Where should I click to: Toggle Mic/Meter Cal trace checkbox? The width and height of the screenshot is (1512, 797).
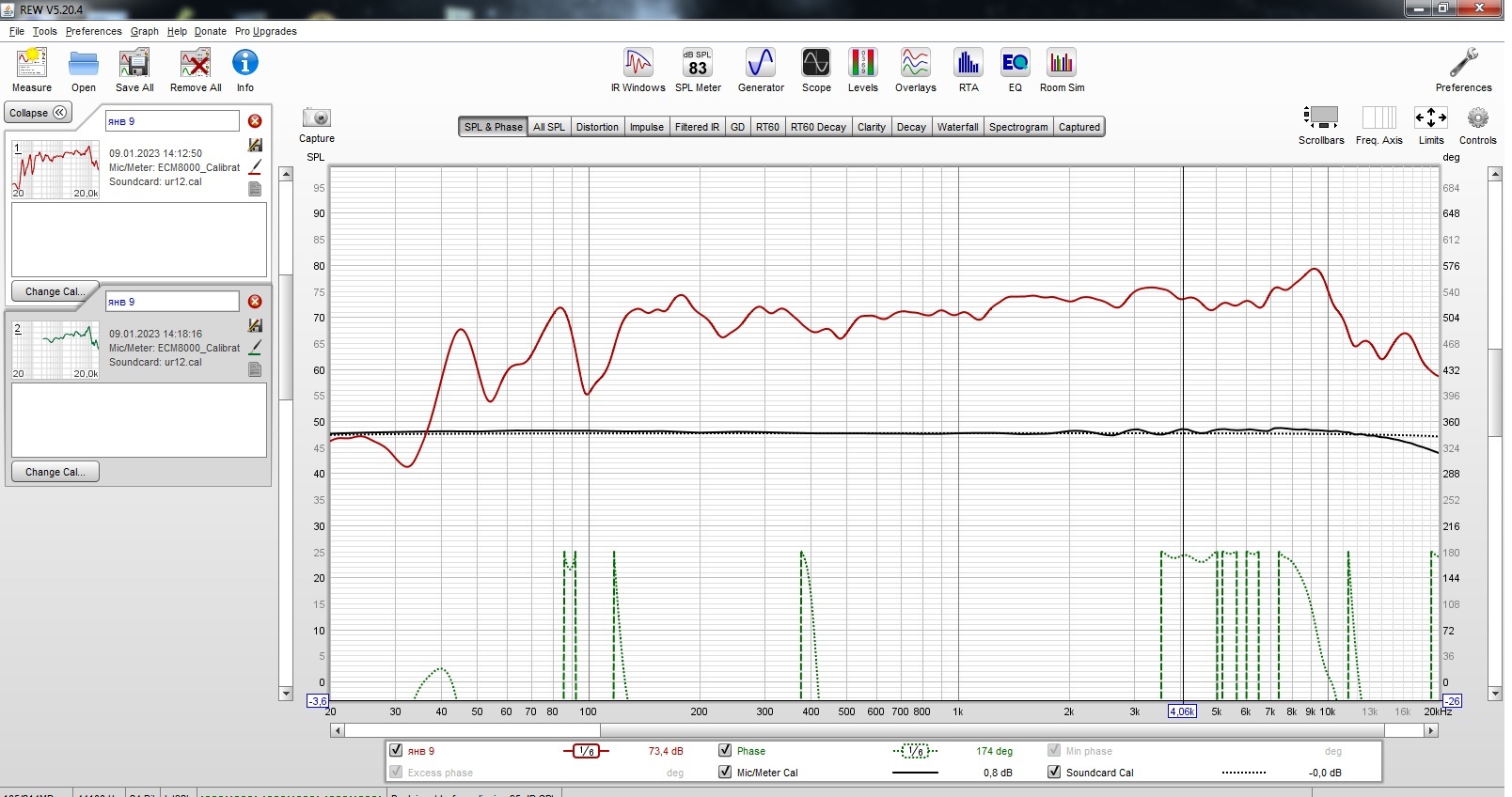click(x=725, y=772)
